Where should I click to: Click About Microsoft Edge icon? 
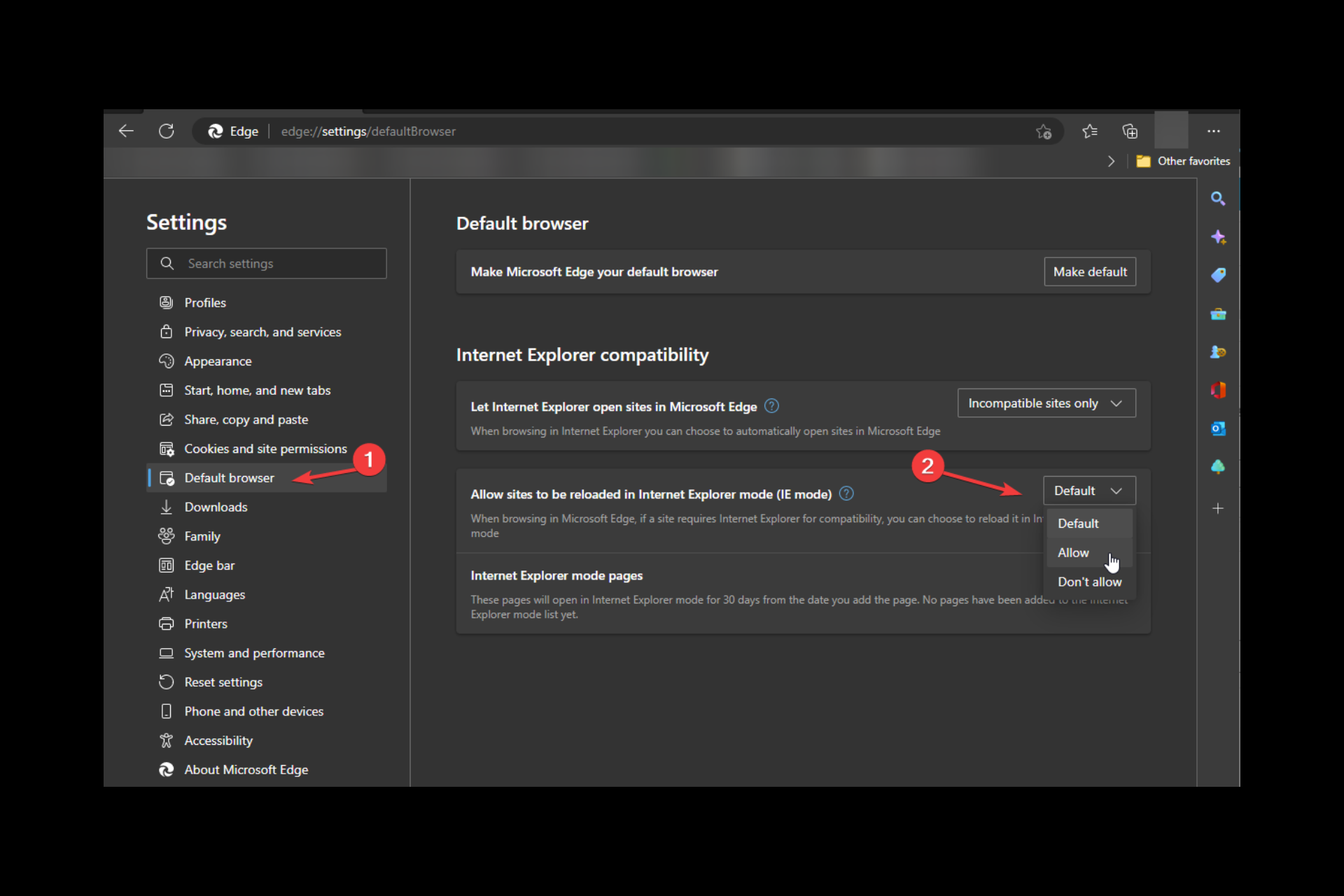[167, 770]
